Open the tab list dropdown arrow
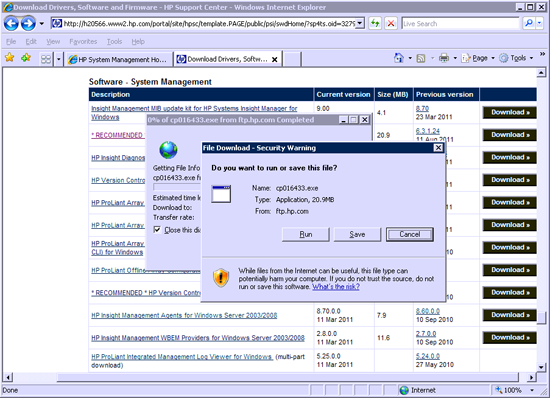Image resolution: width=550 pixels, height=398 pixels. (x=59, y=59)
